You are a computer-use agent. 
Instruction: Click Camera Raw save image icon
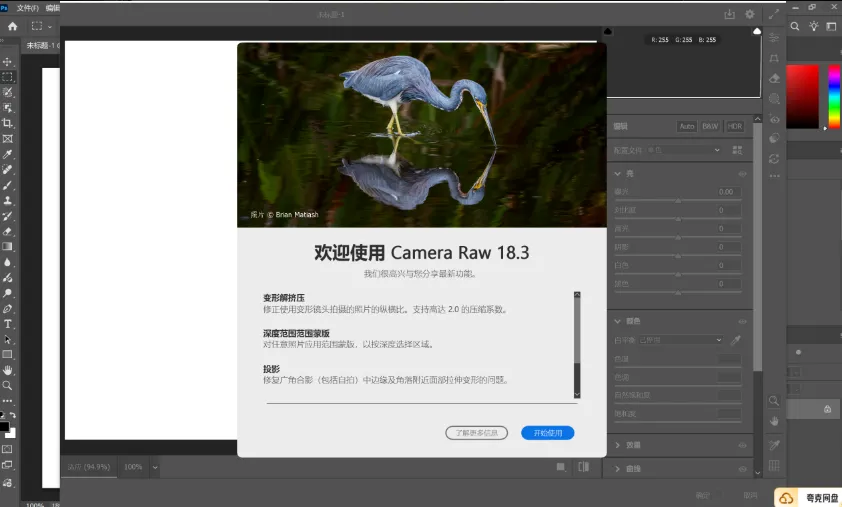(x=729, y=15)
